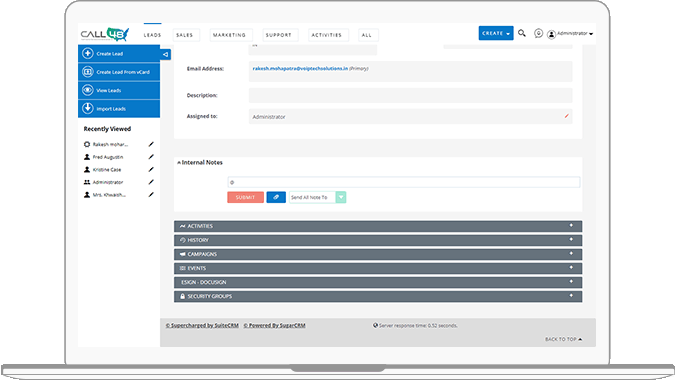Click the Submit note button
675x380 pixels.
coord(245,197)
